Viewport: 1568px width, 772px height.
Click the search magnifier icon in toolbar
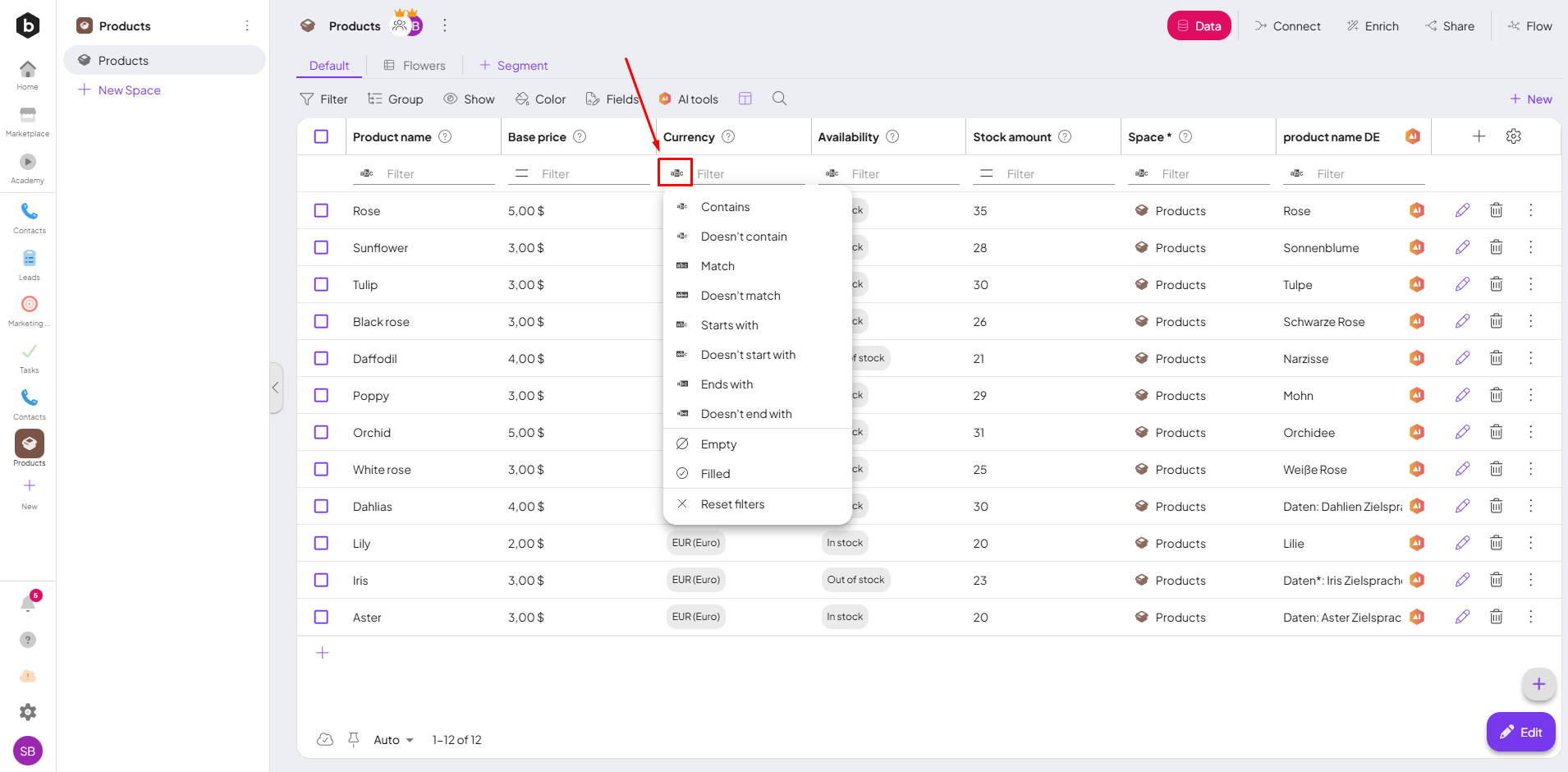779,99
